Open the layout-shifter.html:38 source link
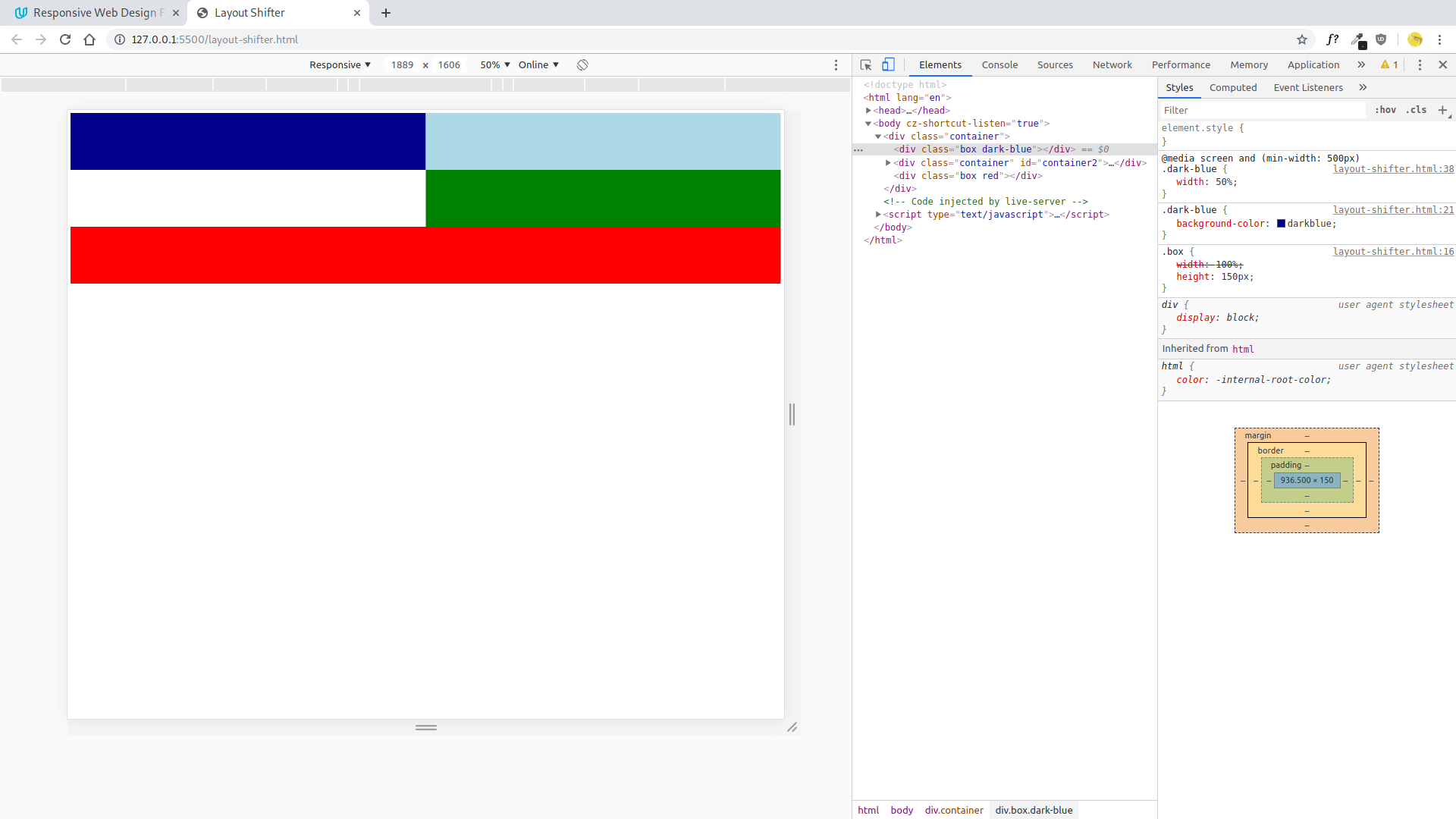The height and width of the screenshot is (819, 1456). click(1393, 169)
